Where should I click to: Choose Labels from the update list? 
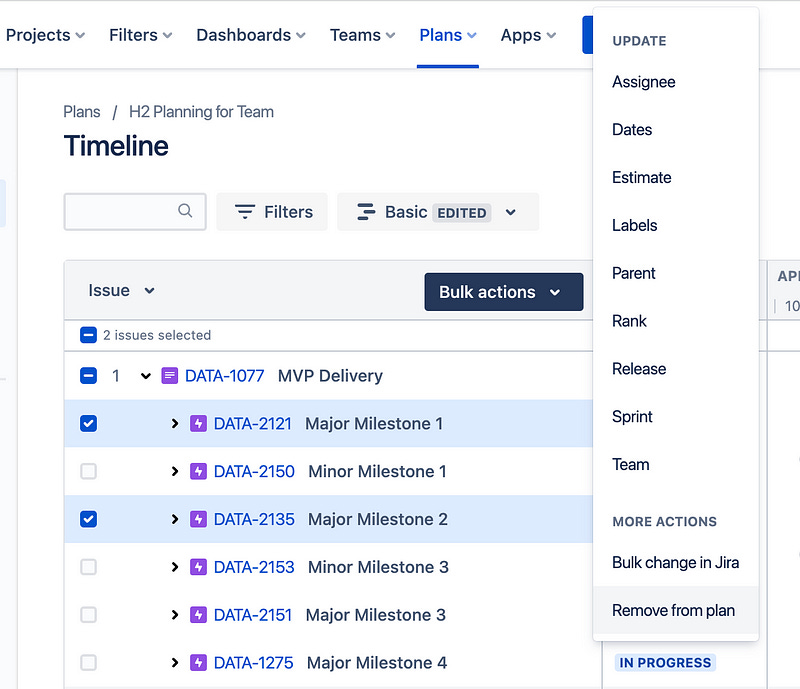click(x=676, y=225)
